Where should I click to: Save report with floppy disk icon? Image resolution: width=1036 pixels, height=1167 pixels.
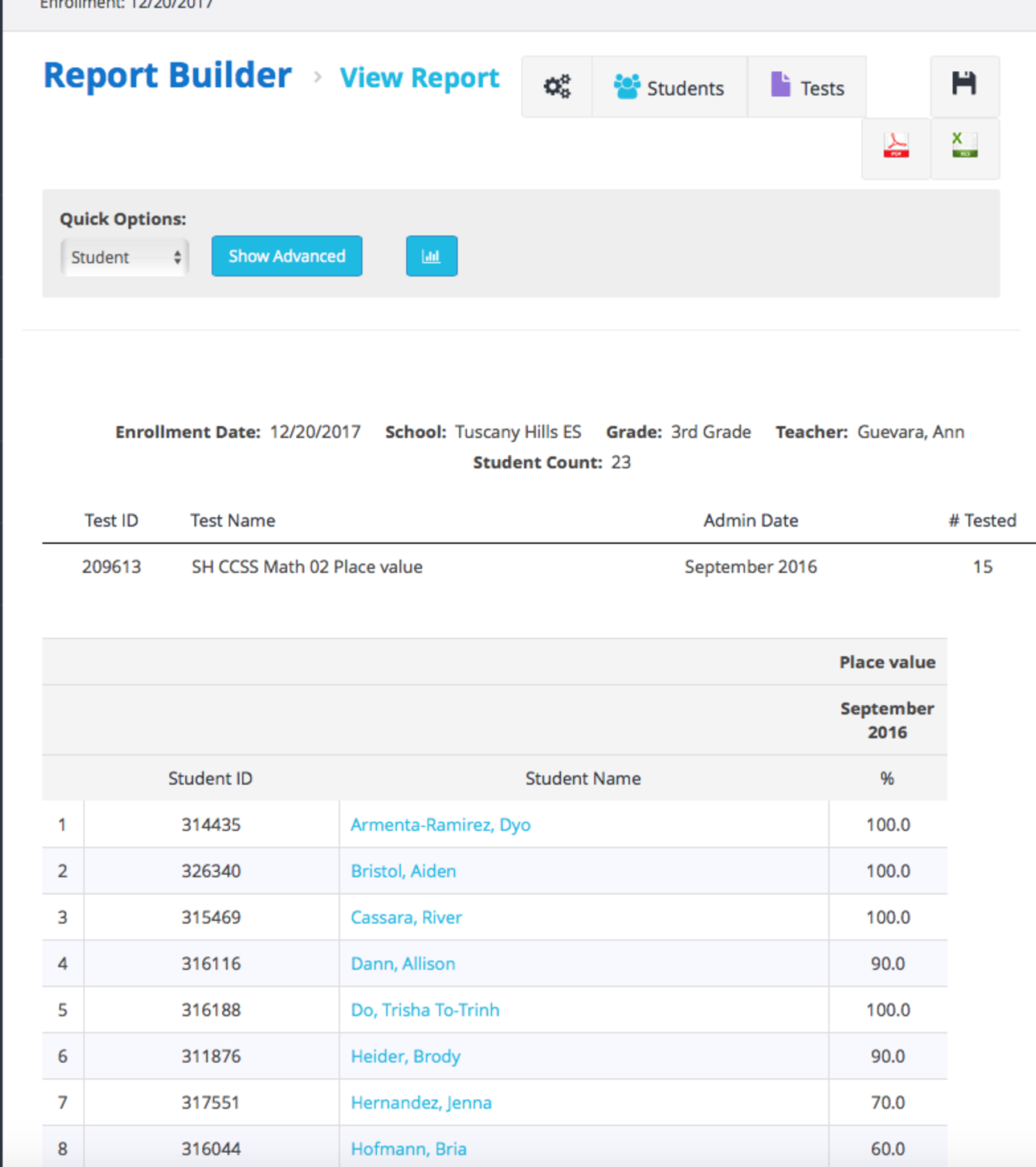[x=964, y=84]
